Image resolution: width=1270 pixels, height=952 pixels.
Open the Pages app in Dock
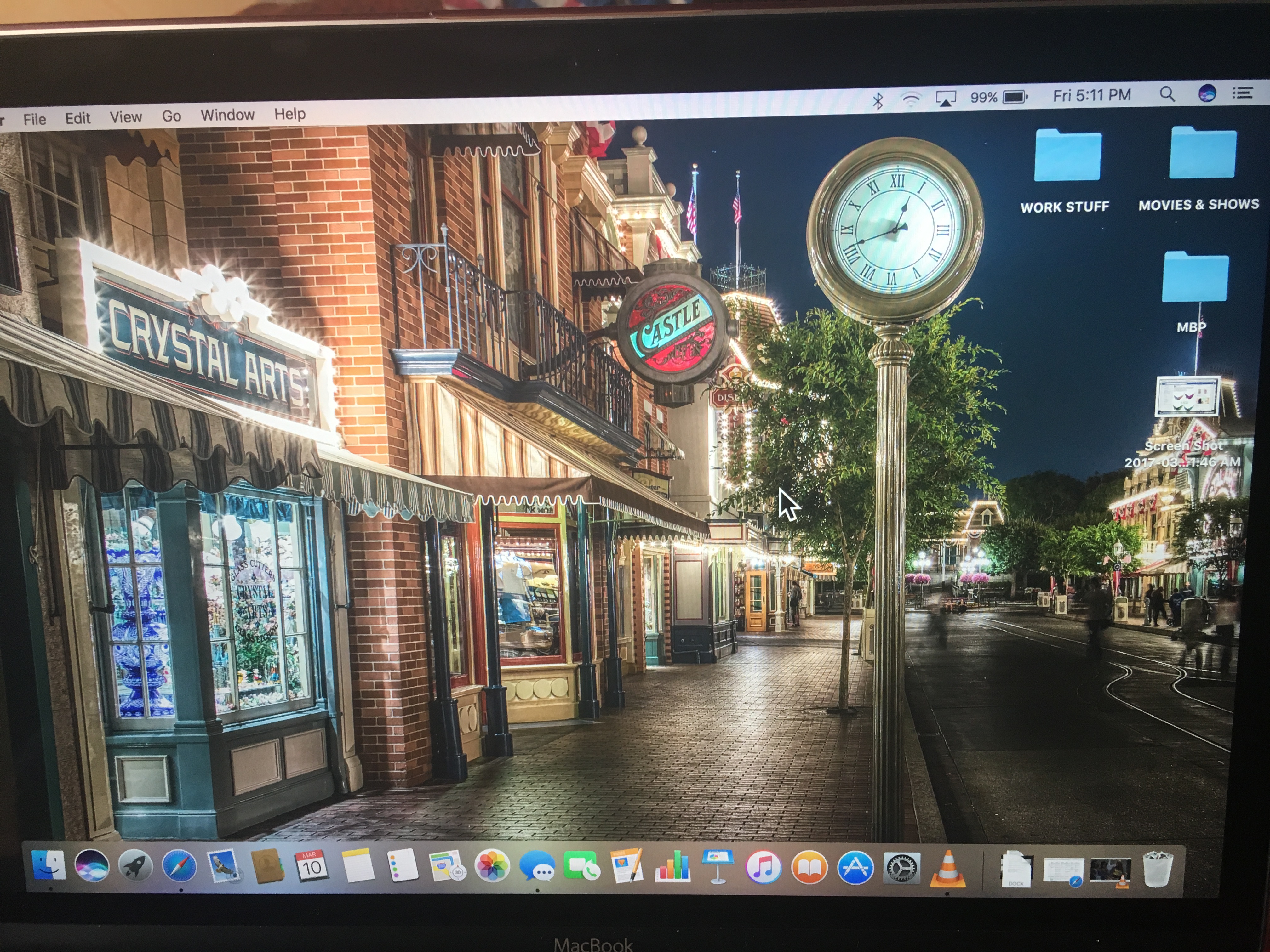[627, 865]
